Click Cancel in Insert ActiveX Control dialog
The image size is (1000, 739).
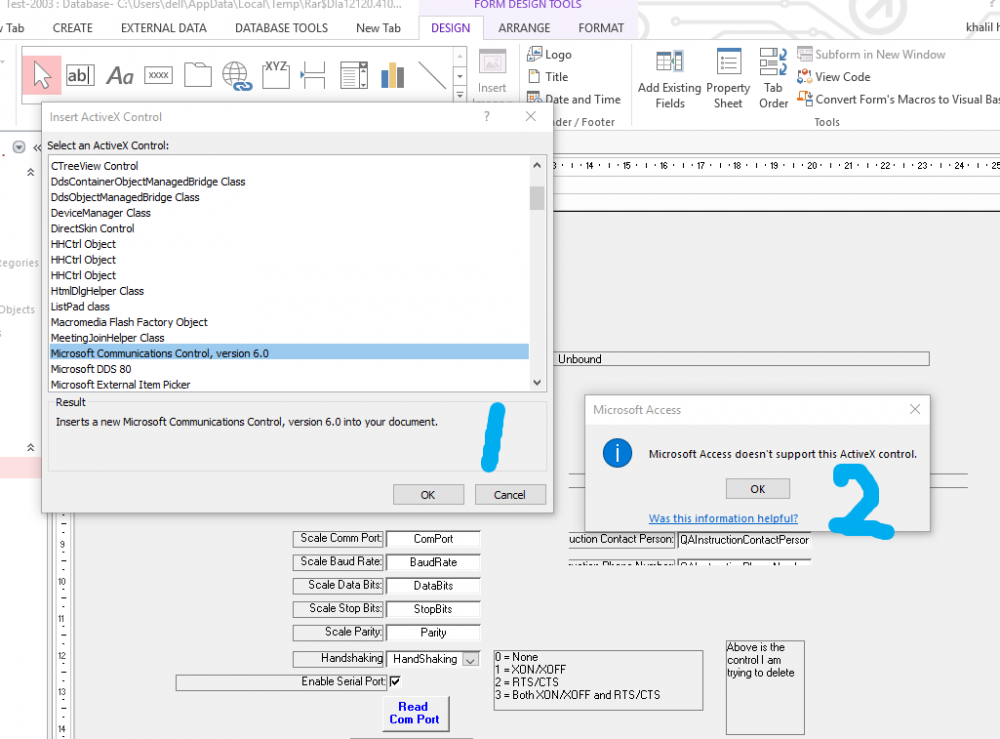point(510,495)
